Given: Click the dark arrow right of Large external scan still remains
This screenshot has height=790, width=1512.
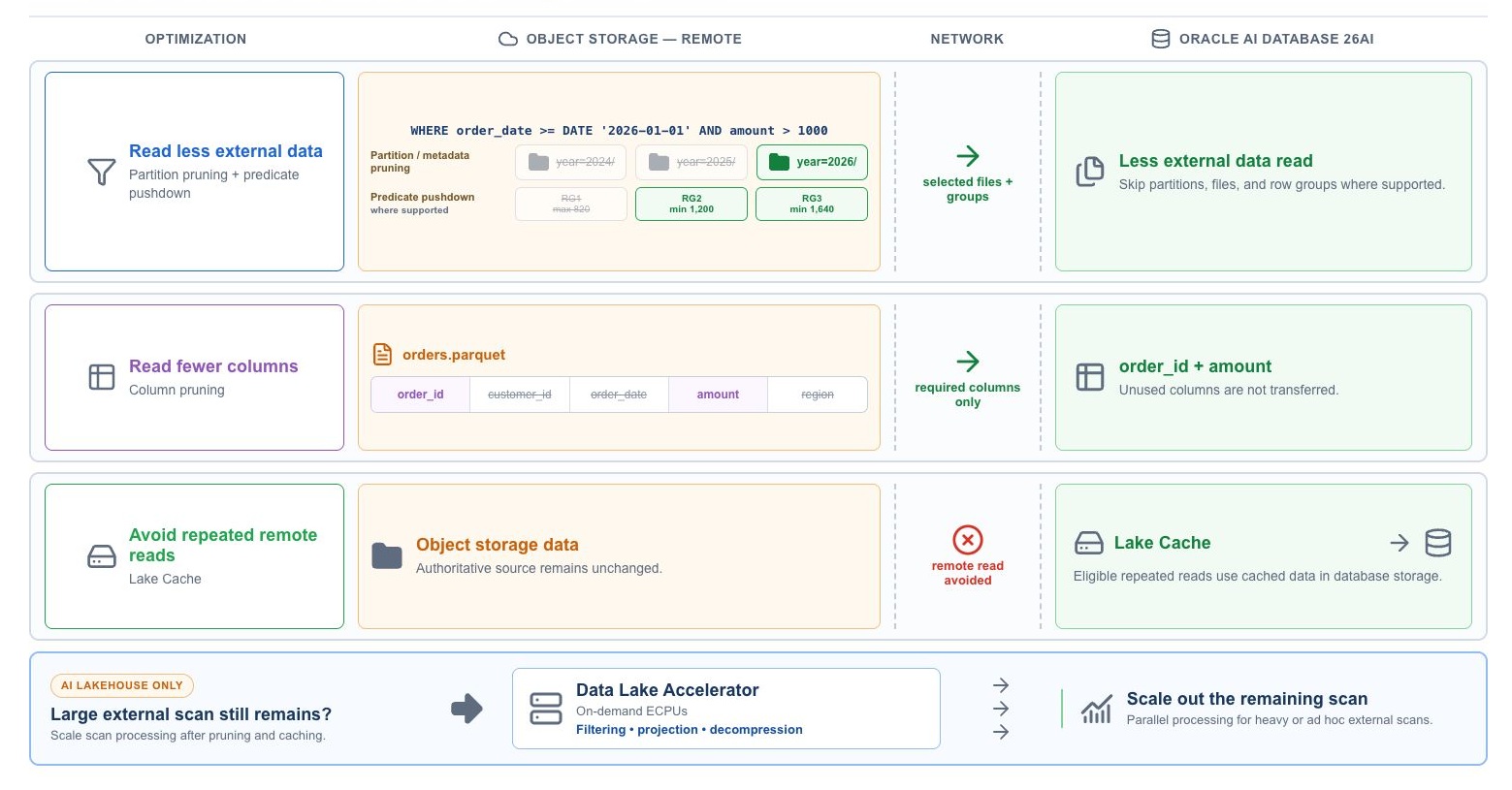Looking at the screenshot, I should click(467, 709).
